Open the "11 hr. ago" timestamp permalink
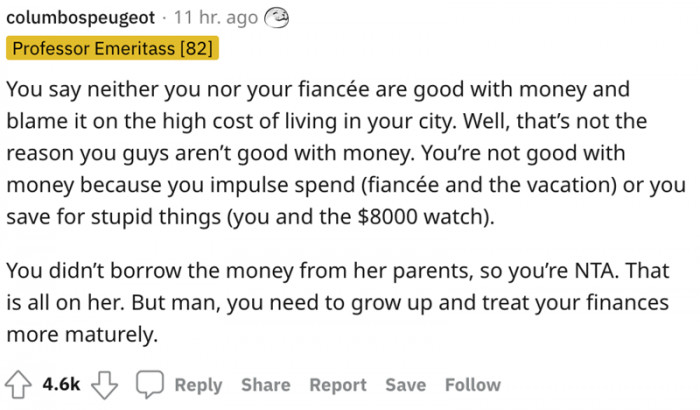Image resolution: width=700 pixels, height=410 pixels. coord(208,18)
